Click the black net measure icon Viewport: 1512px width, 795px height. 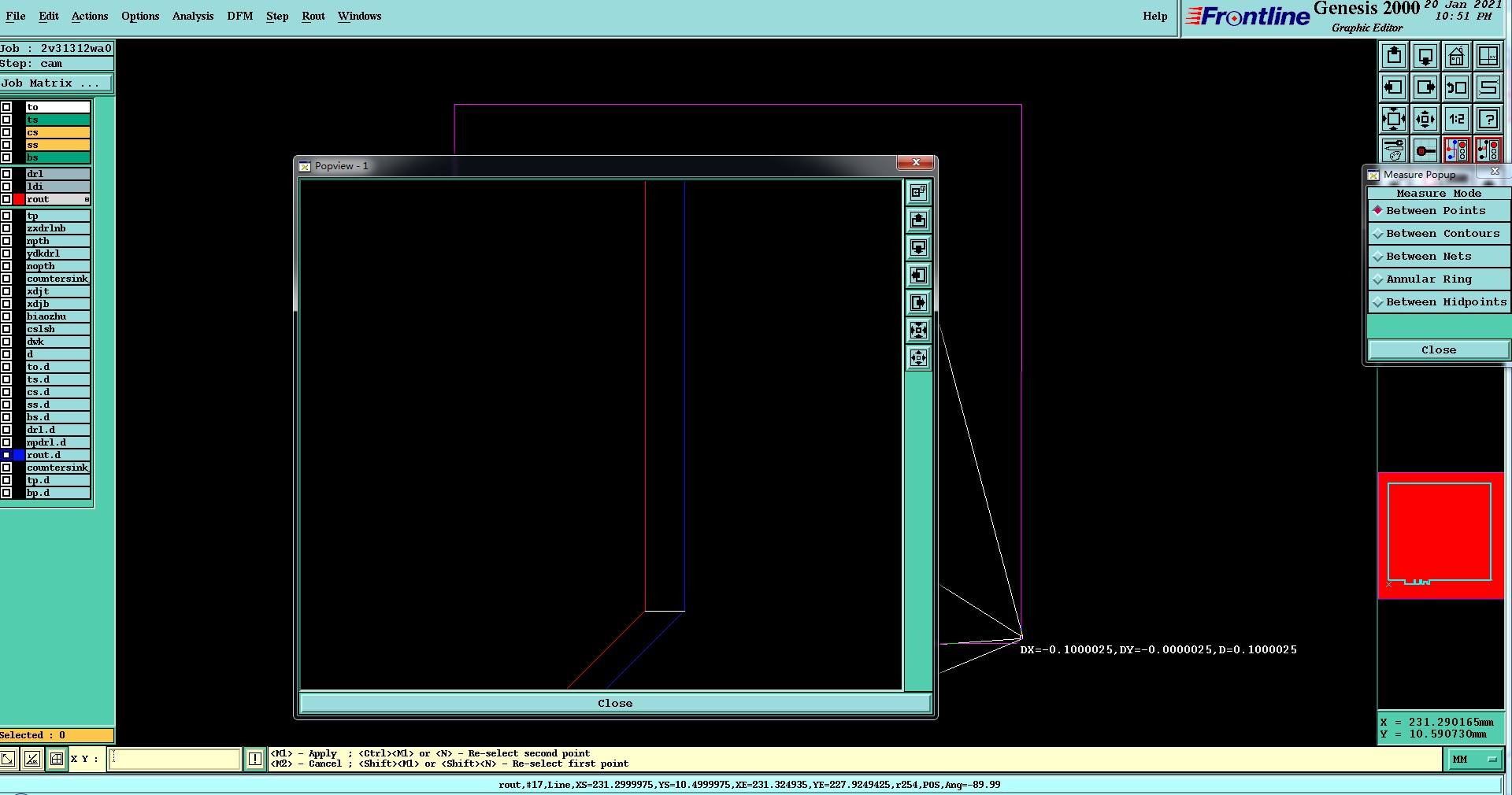[x=1488, y=150]
